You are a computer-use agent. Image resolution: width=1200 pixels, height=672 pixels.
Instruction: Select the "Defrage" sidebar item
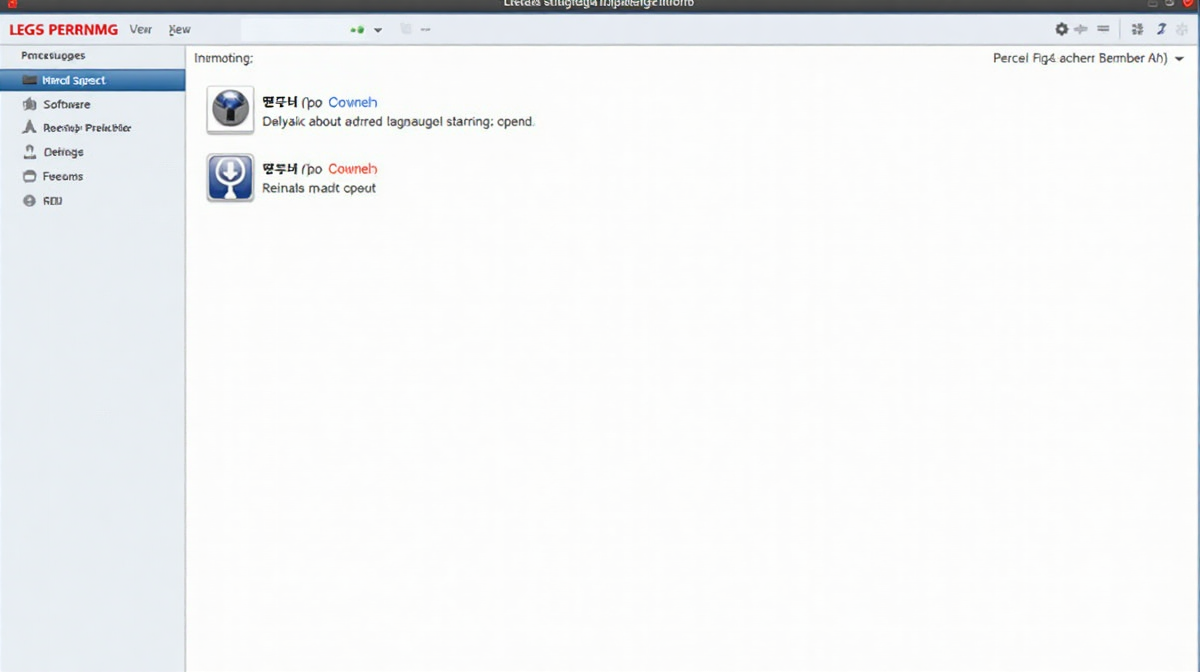coord(63,152)
